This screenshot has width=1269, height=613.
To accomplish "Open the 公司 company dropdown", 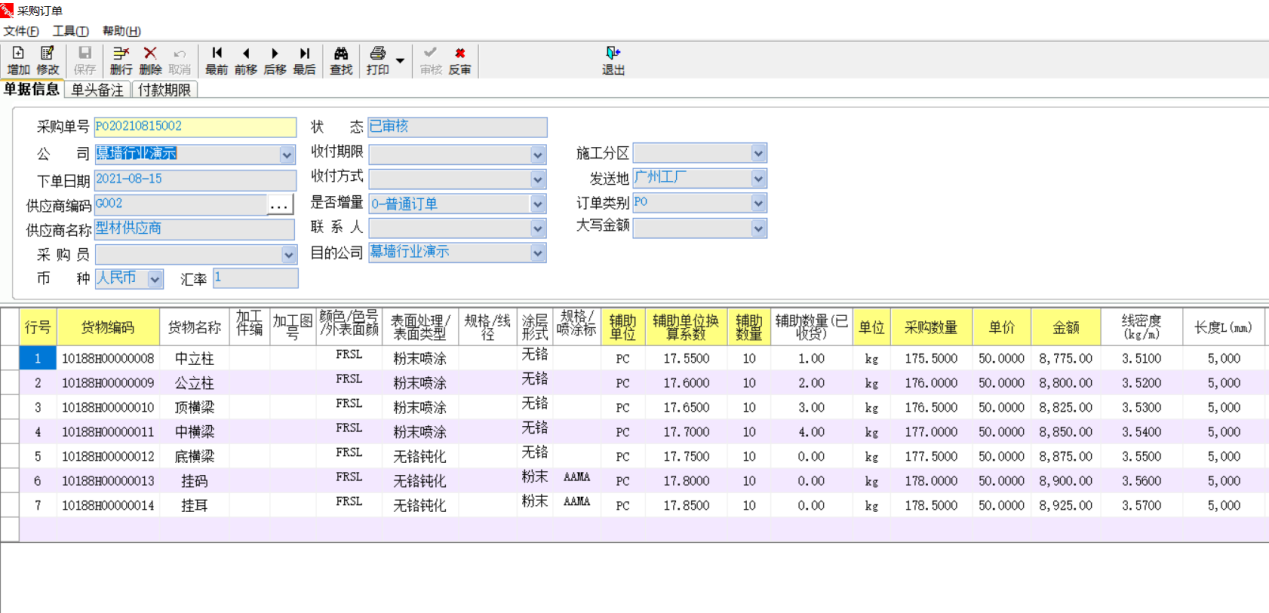I will click(287, 155).
